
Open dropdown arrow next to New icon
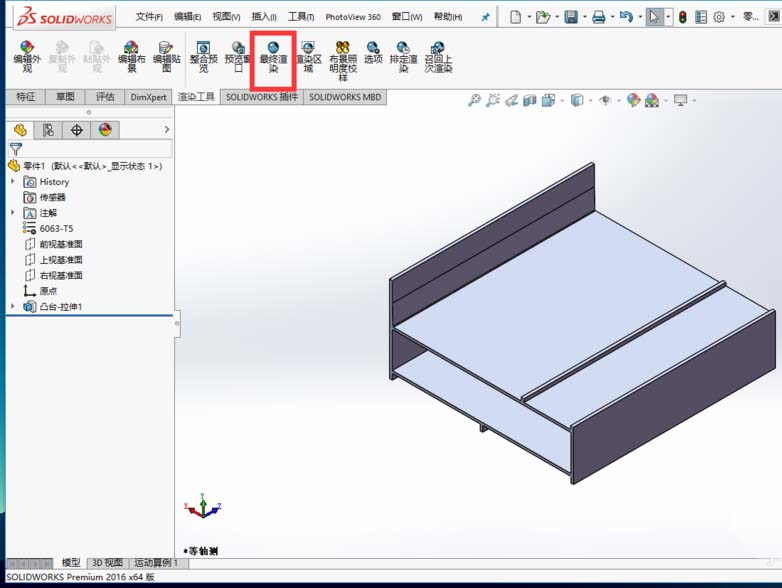point(529,17)
